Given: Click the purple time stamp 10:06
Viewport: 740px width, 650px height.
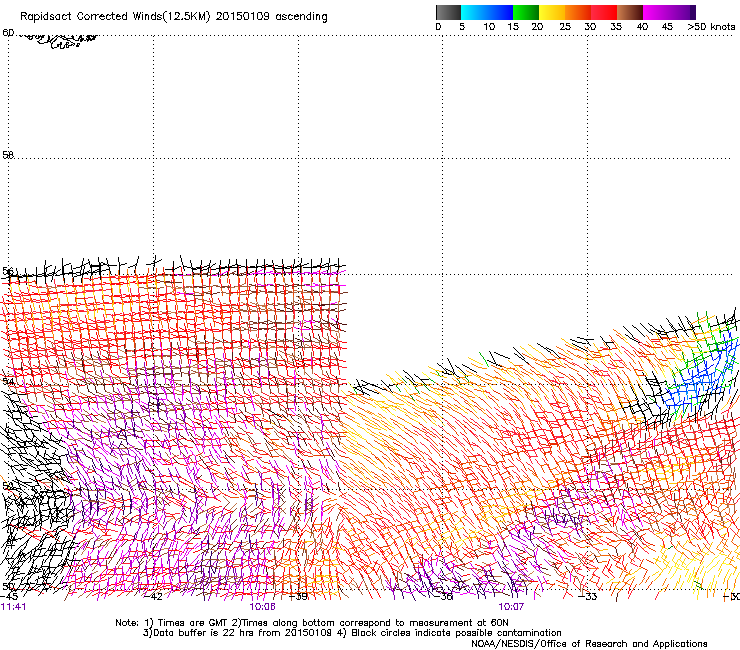Looking at the screenshot, I should (262, 607).
